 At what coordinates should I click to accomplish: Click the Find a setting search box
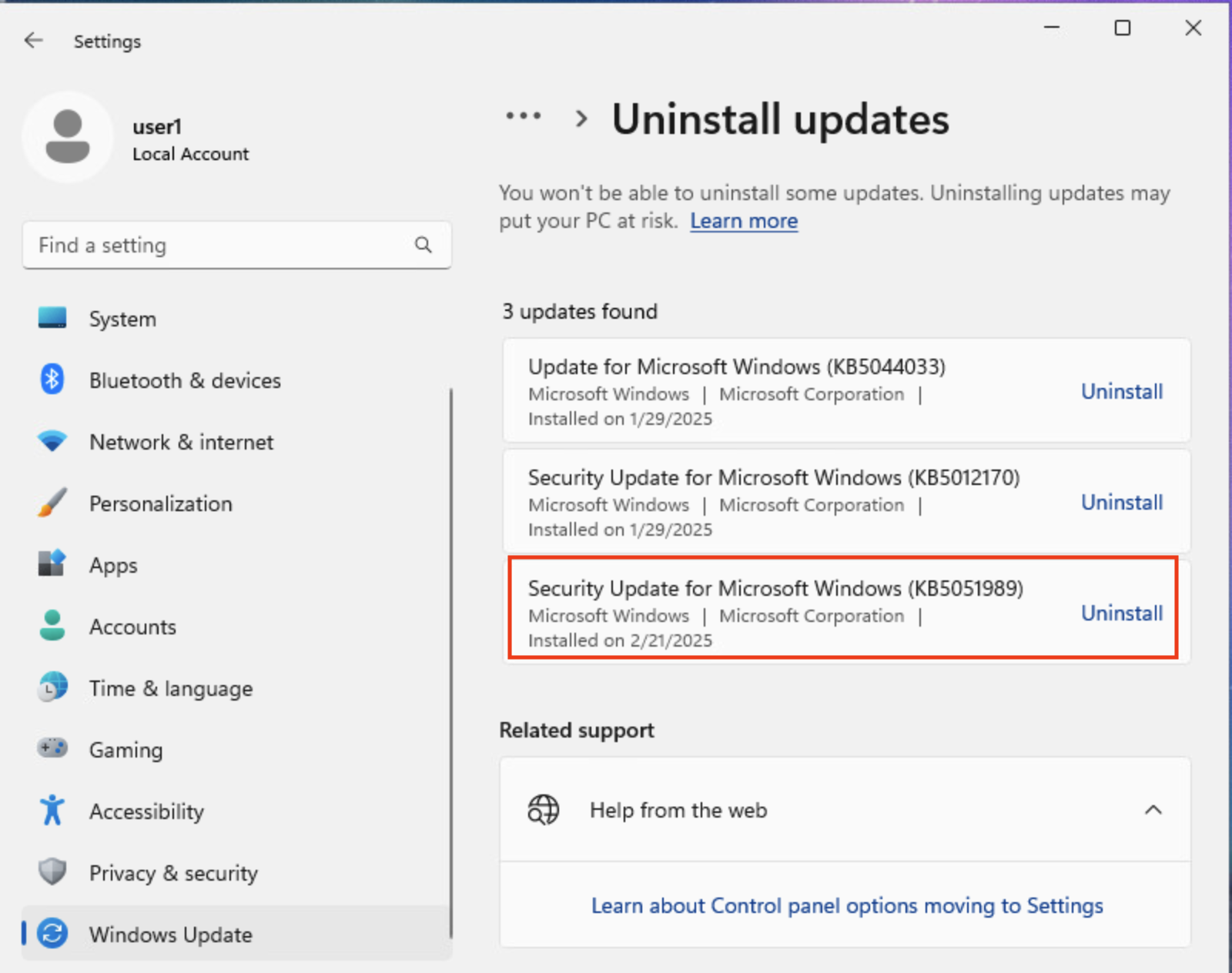coord(223,245)
